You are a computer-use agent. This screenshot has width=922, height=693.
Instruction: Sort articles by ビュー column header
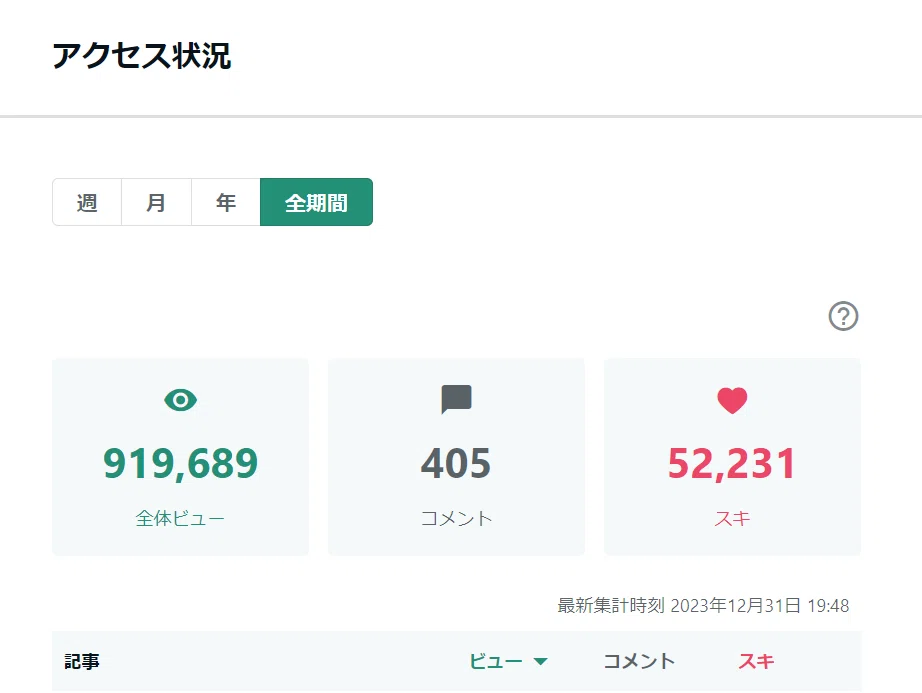pos(496,661)
